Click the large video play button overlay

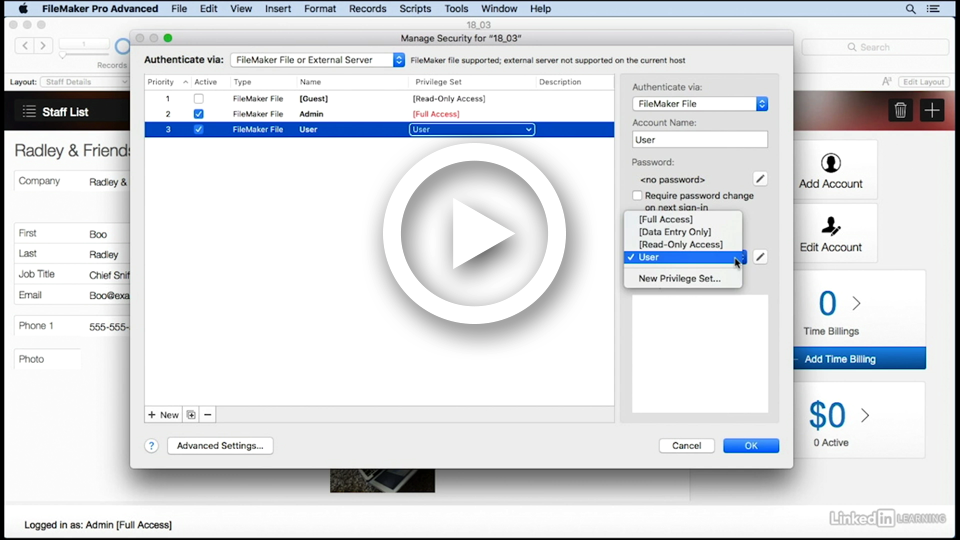pyautogui.click(x=474, y=233)
